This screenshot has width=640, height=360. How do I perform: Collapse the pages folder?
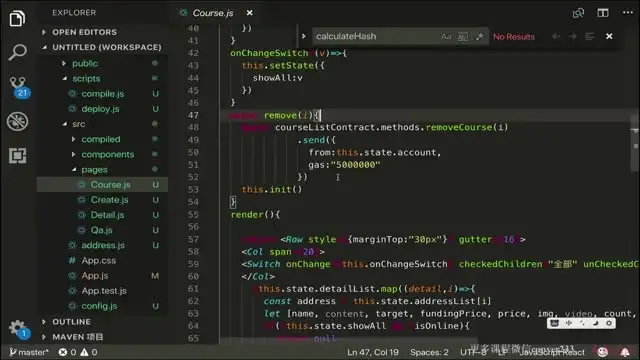pyautogui.click(x=94, y=169)
